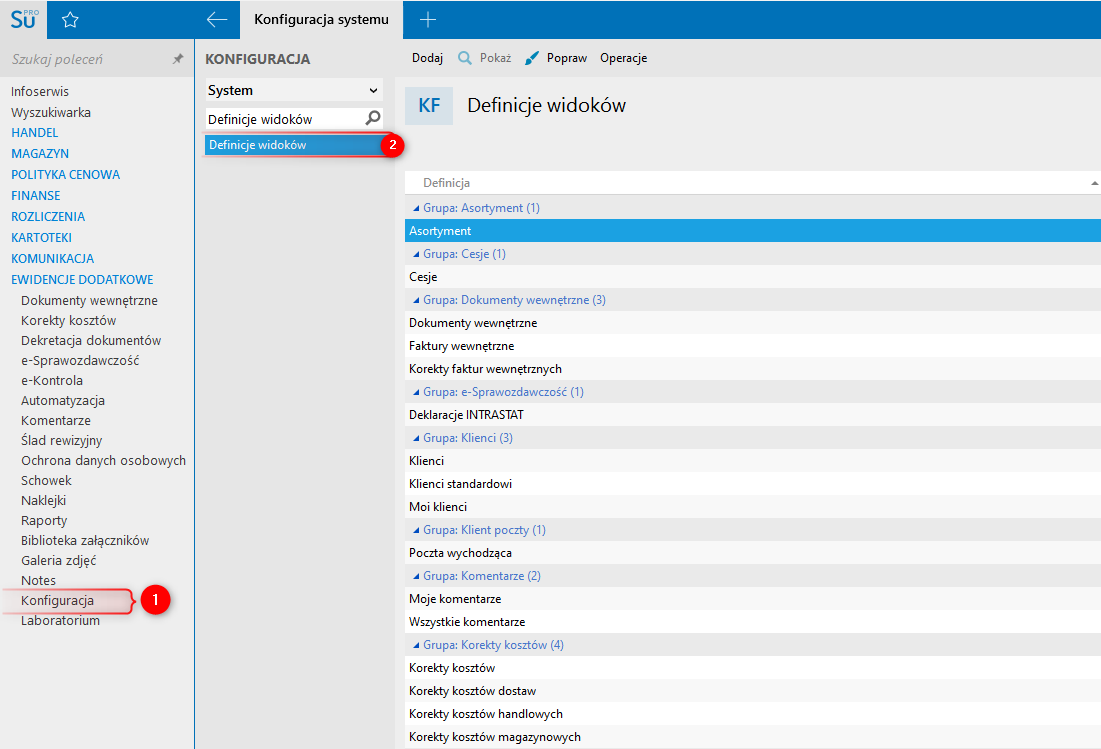Open the Operacje menu
Image resolution: width=1101 pixels, height=749 pixels.
623,58
